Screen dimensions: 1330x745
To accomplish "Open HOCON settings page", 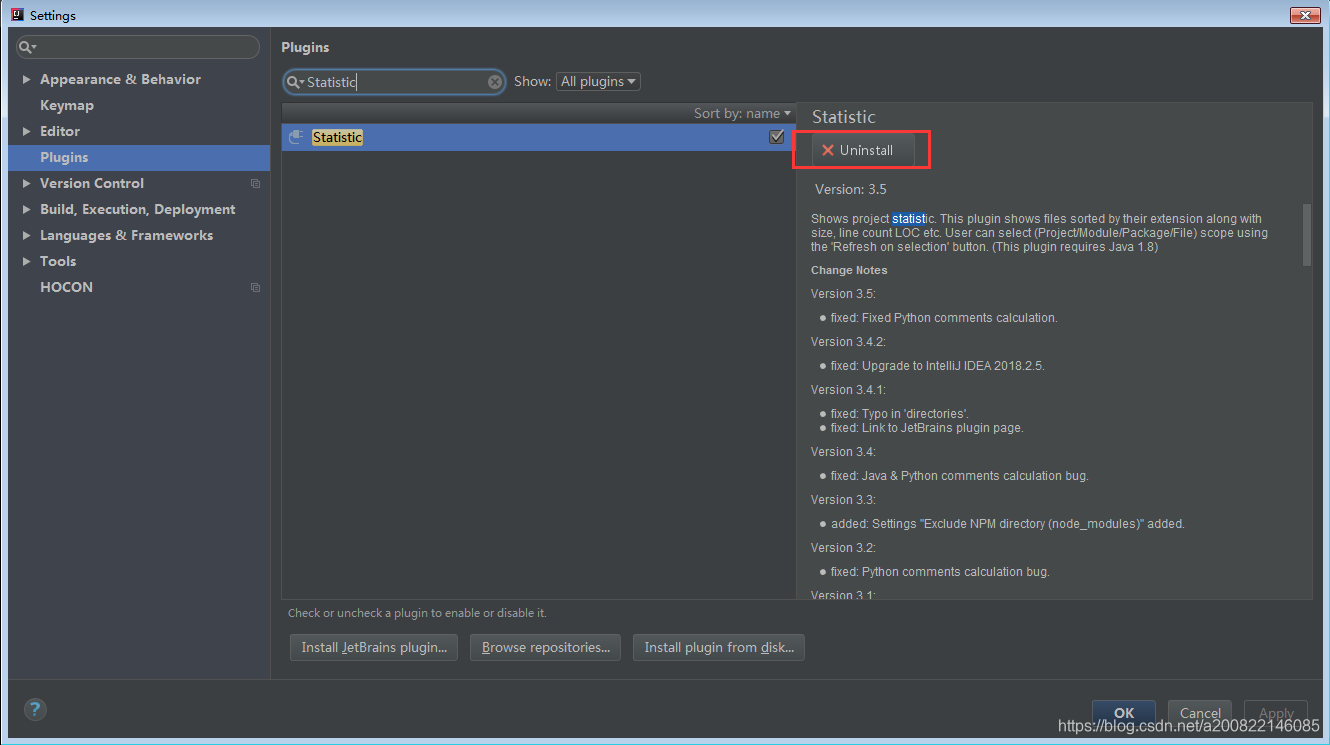I will coord(66,287).
